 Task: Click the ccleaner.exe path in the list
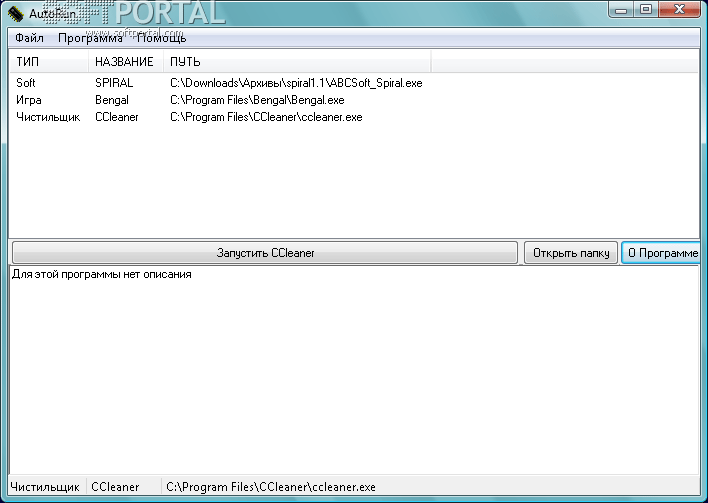pyautogui.click(x=266, y=117)
